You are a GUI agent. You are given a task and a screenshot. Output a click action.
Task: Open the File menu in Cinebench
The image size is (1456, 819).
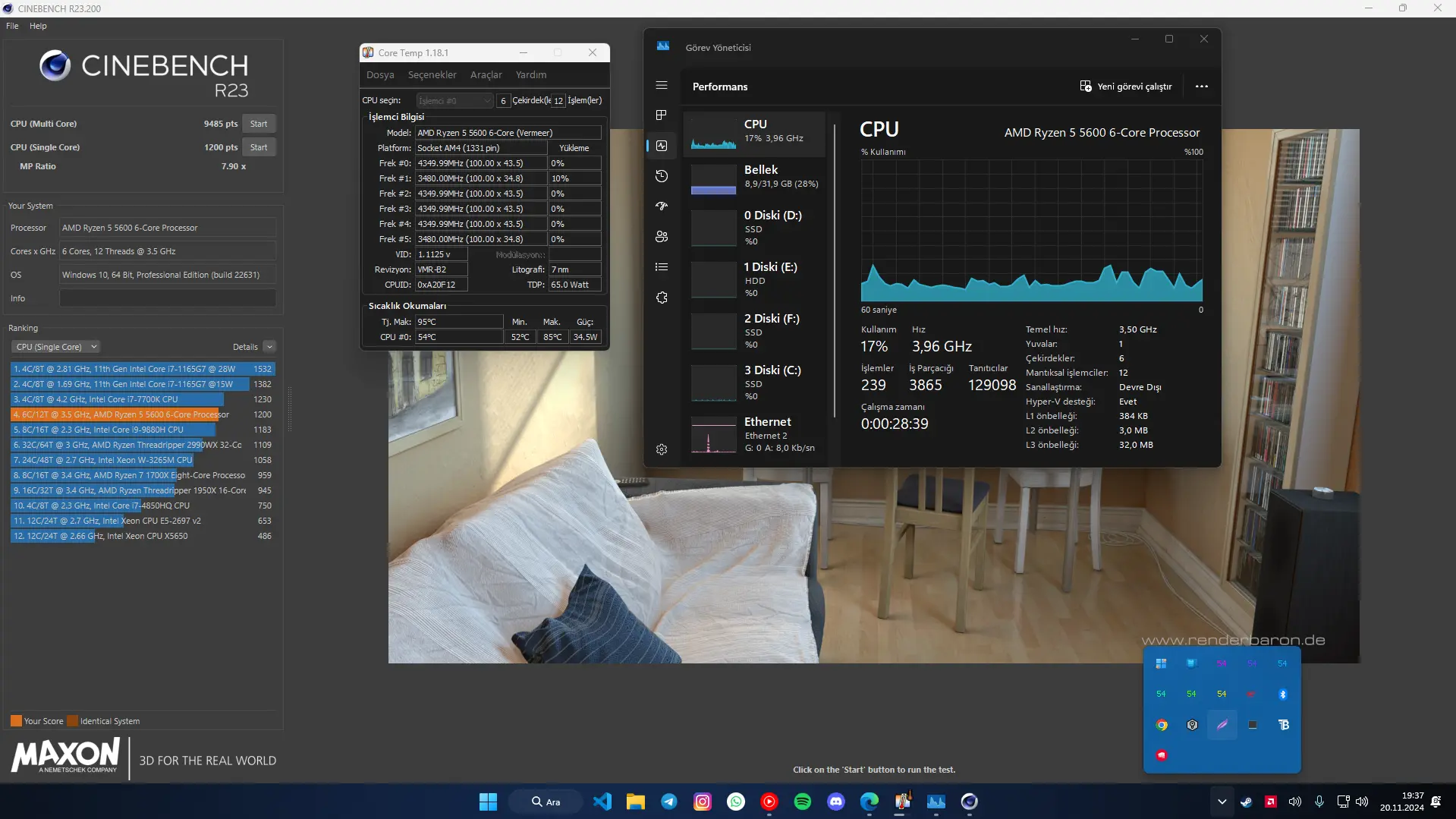[x=12, y=26]
